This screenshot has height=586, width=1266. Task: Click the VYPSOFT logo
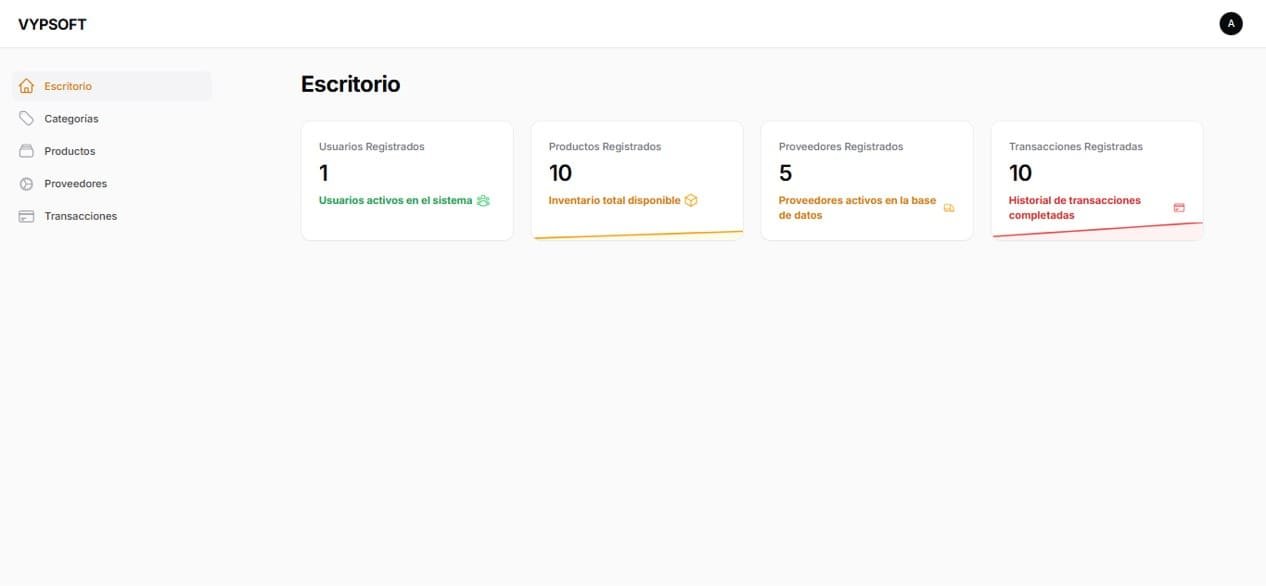tap(52, 24)
